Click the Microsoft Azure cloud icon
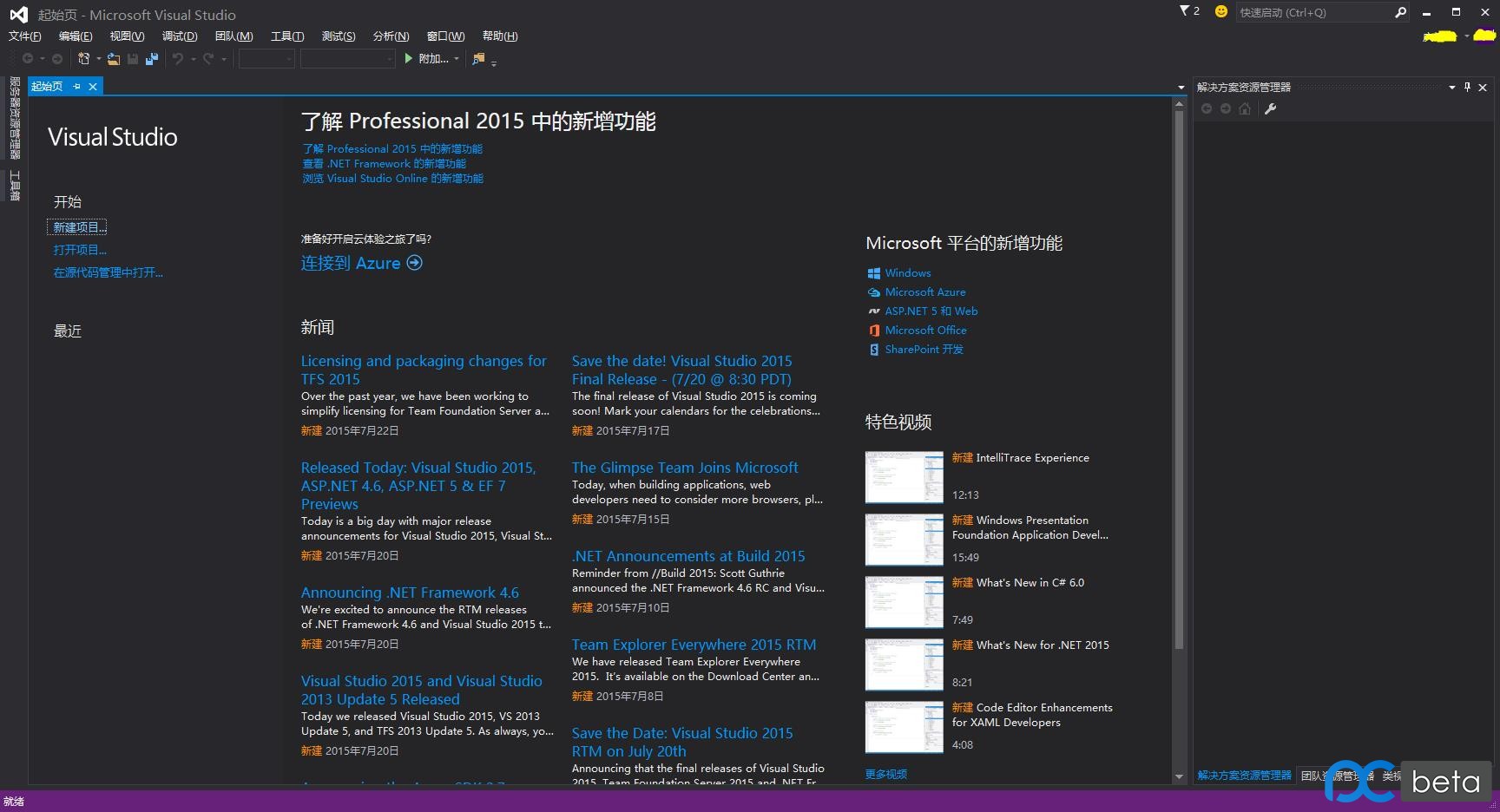This screenshot has width=1500, height=812. point(874,292)
